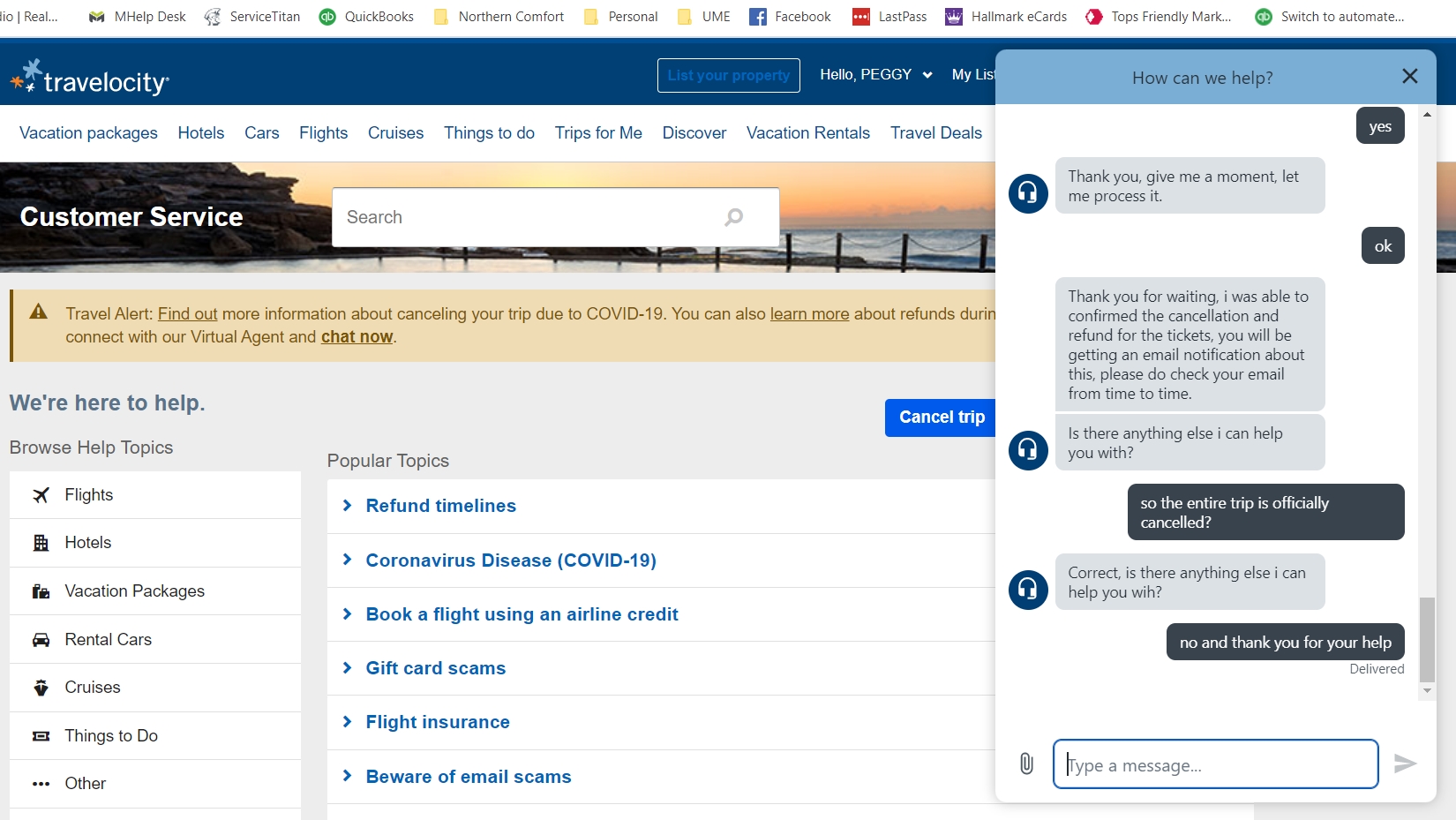The image size is (1456, 820).
Task: Open the UME bookmark folder
Action: tap(703, 17)
